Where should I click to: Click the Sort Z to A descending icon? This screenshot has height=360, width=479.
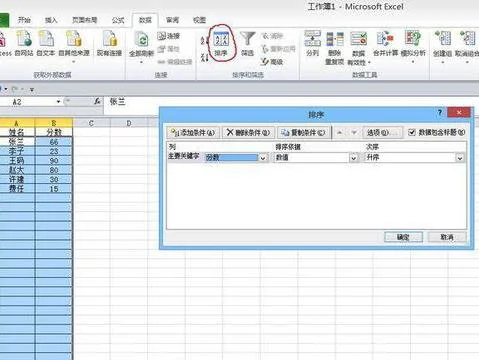coord(204,57)
